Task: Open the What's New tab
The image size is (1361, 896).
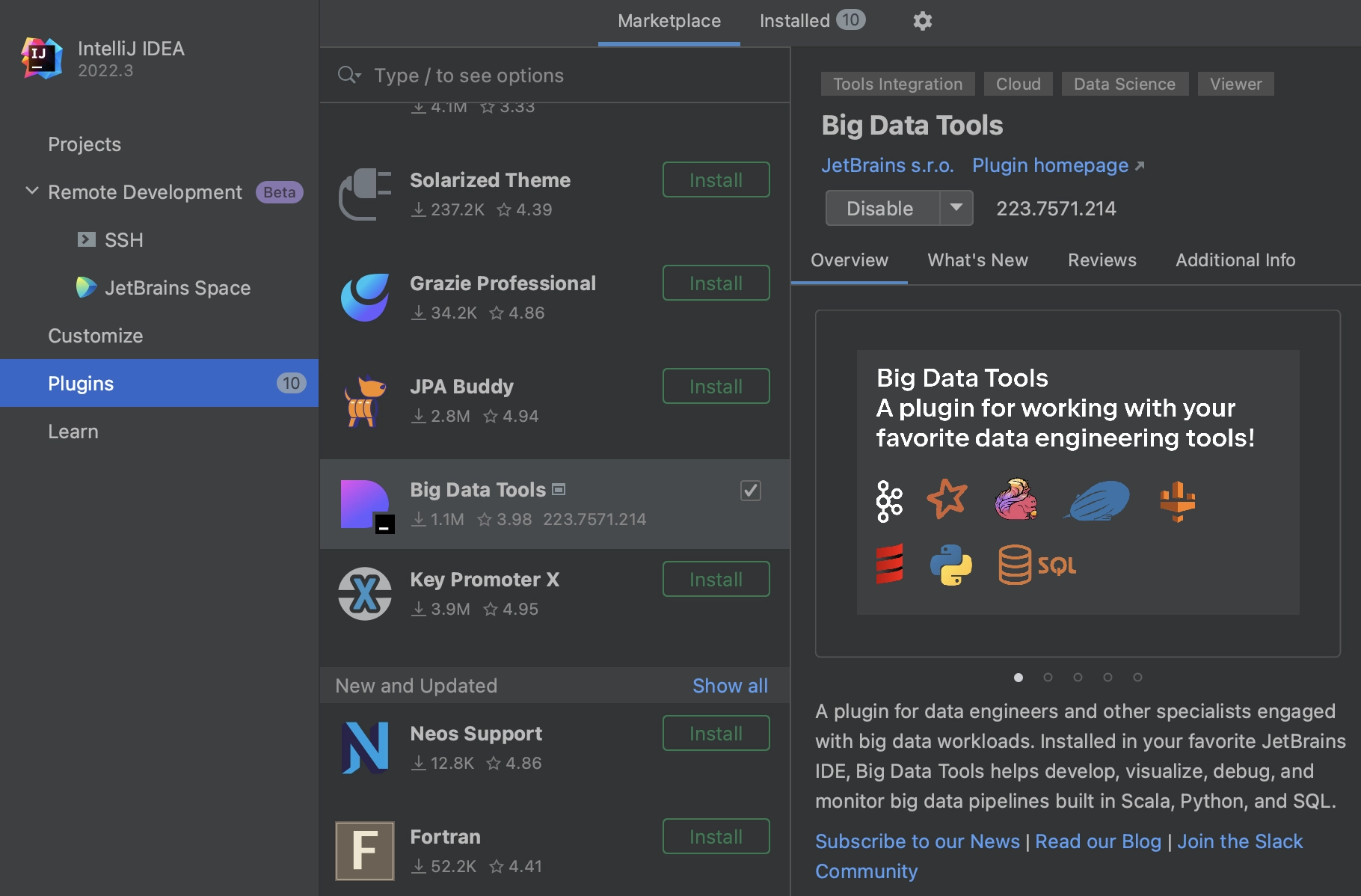Action: [978, 260]
